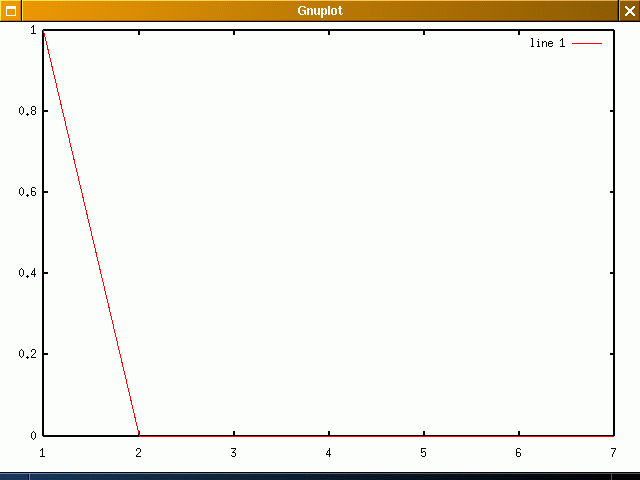Screen dimensions: 640x480
Task: Click the x-axis label 3
Action: point(233,453)
